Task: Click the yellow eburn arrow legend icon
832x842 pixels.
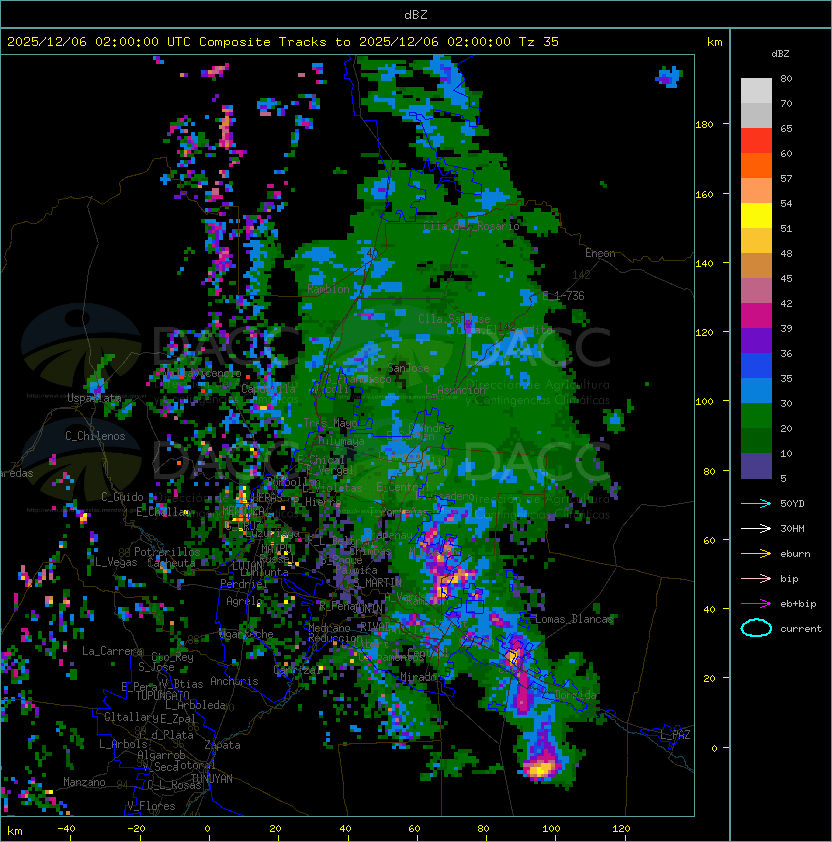Action: coord(756,554)
